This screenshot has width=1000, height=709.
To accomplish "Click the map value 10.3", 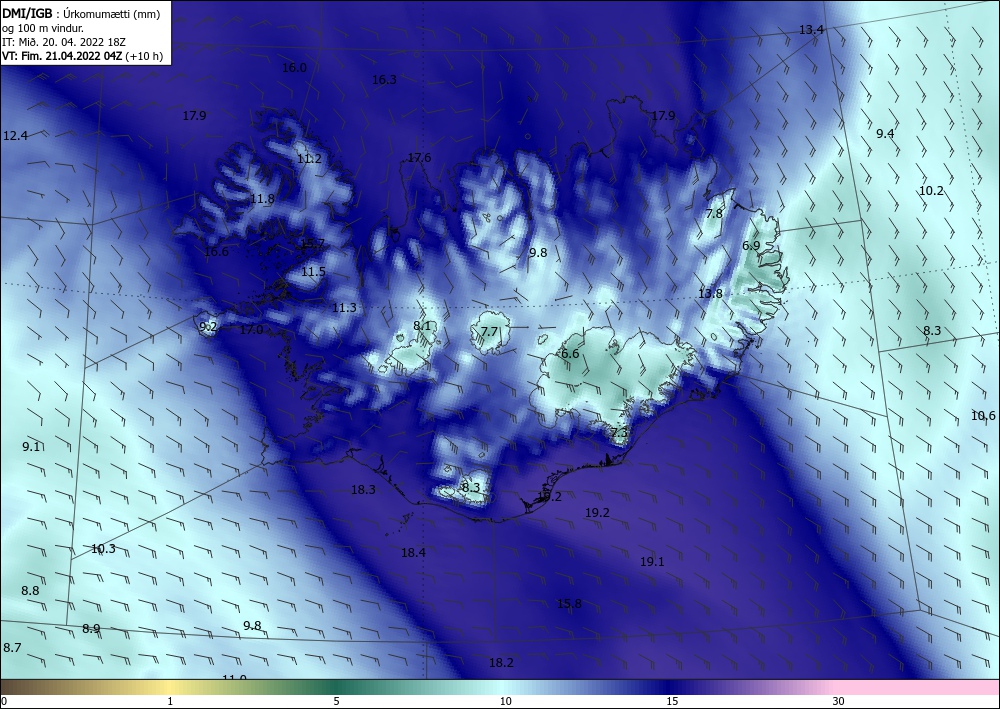I will 103,549.
